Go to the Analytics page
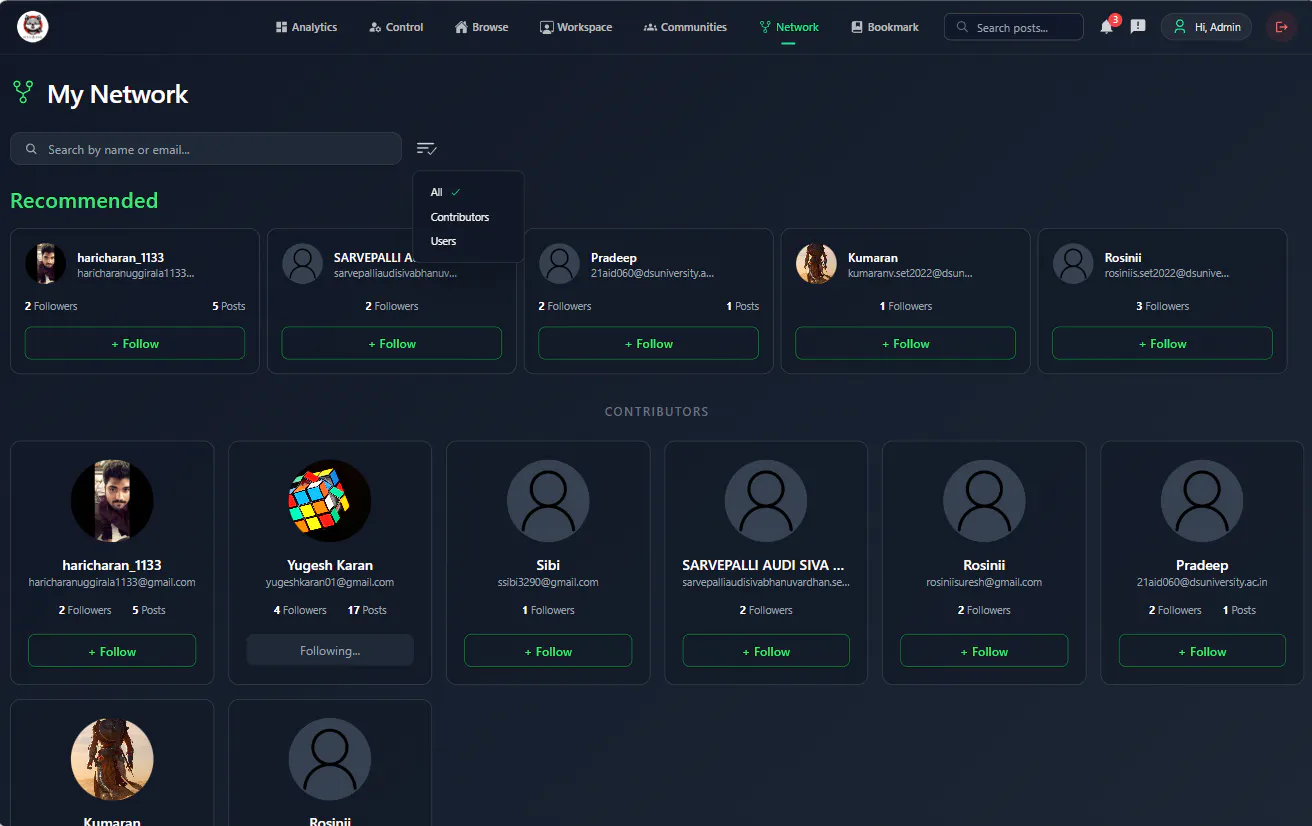This screenshot has height=826, width=1312. 306,27
